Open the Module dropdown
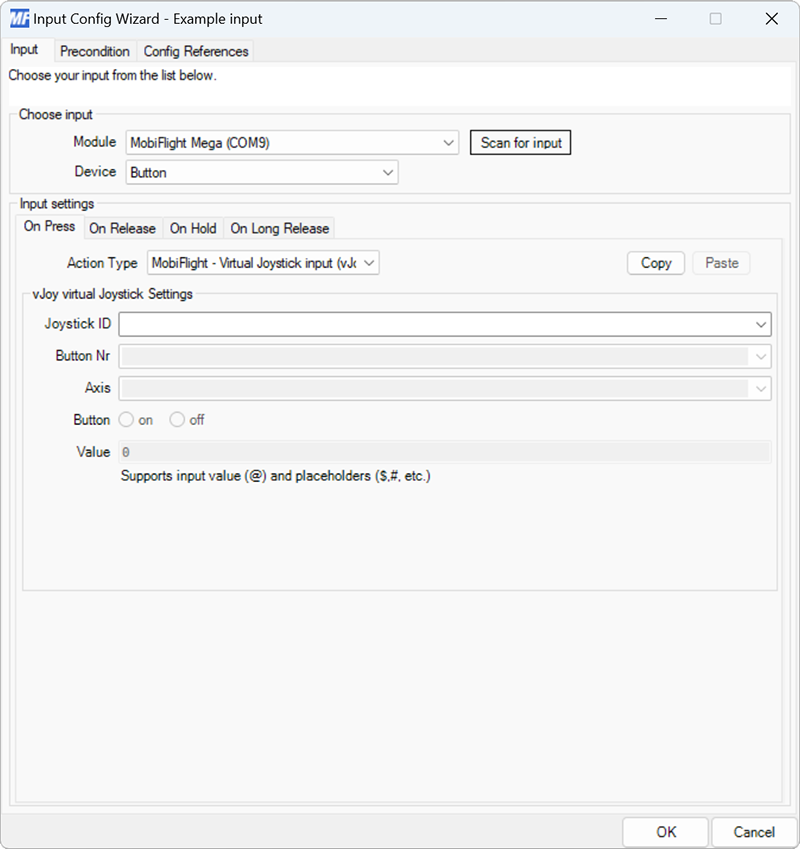 [448, 142]
